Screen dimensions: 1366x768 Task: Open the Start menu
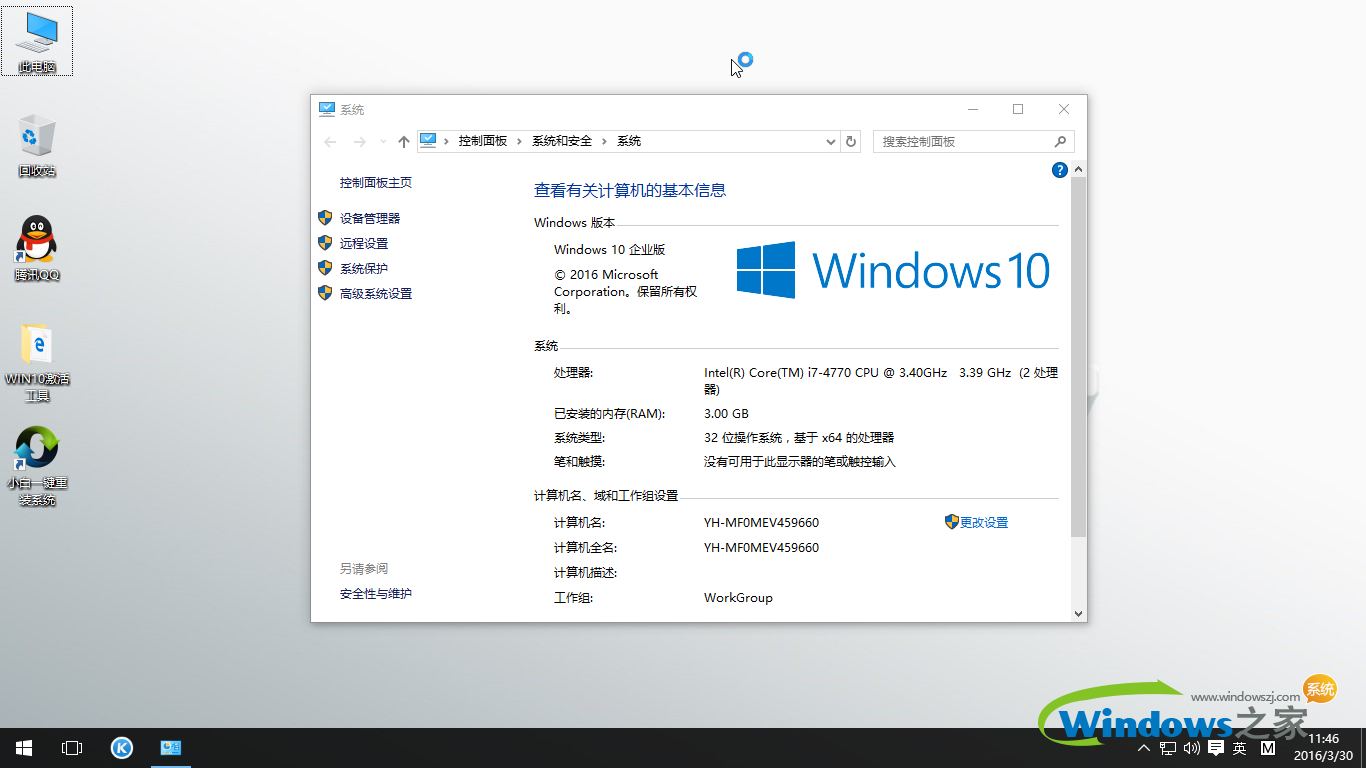tap(23, 747)
